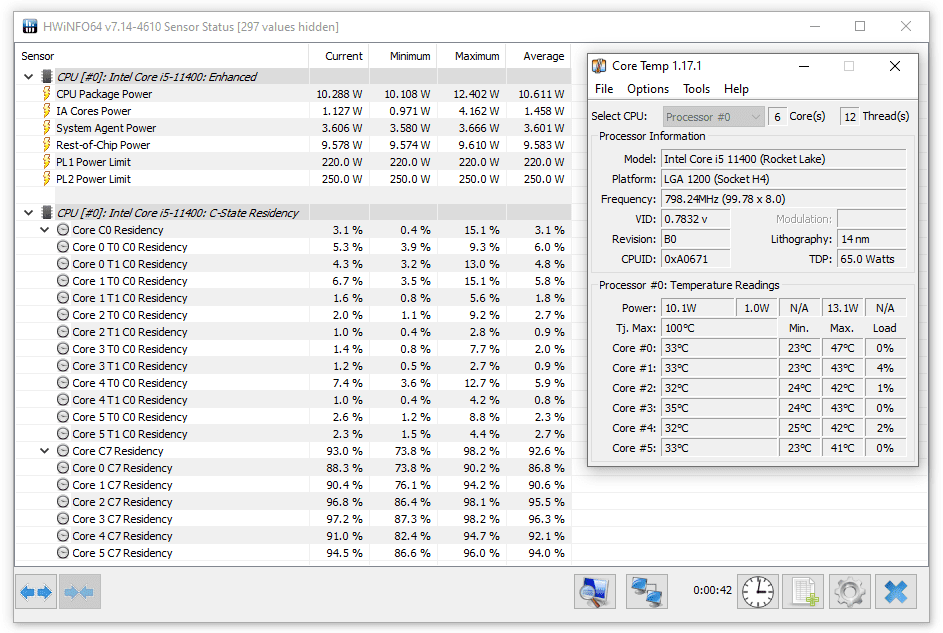
Task: Click the shrink sensor columns arrows button
Action: coord(79,592)
